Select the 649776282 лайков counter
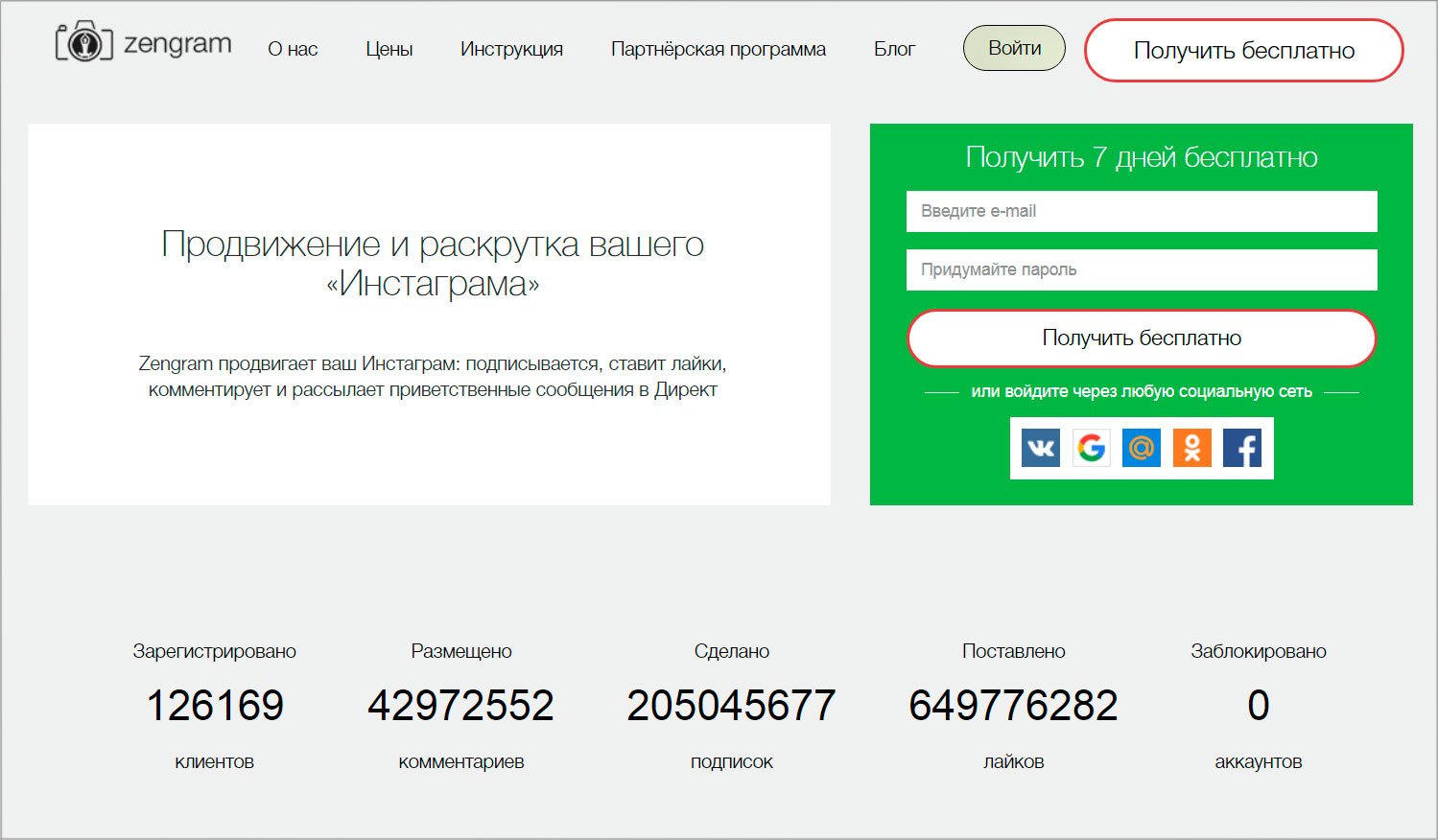 click(x=1014, y=706)
